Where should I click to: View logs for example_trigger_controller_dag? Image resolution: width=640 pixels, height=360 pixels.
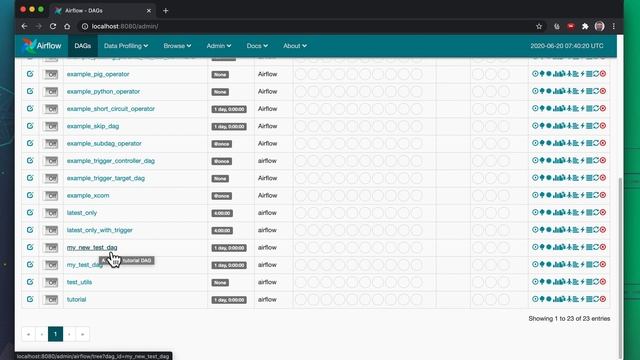coord(589,160)
